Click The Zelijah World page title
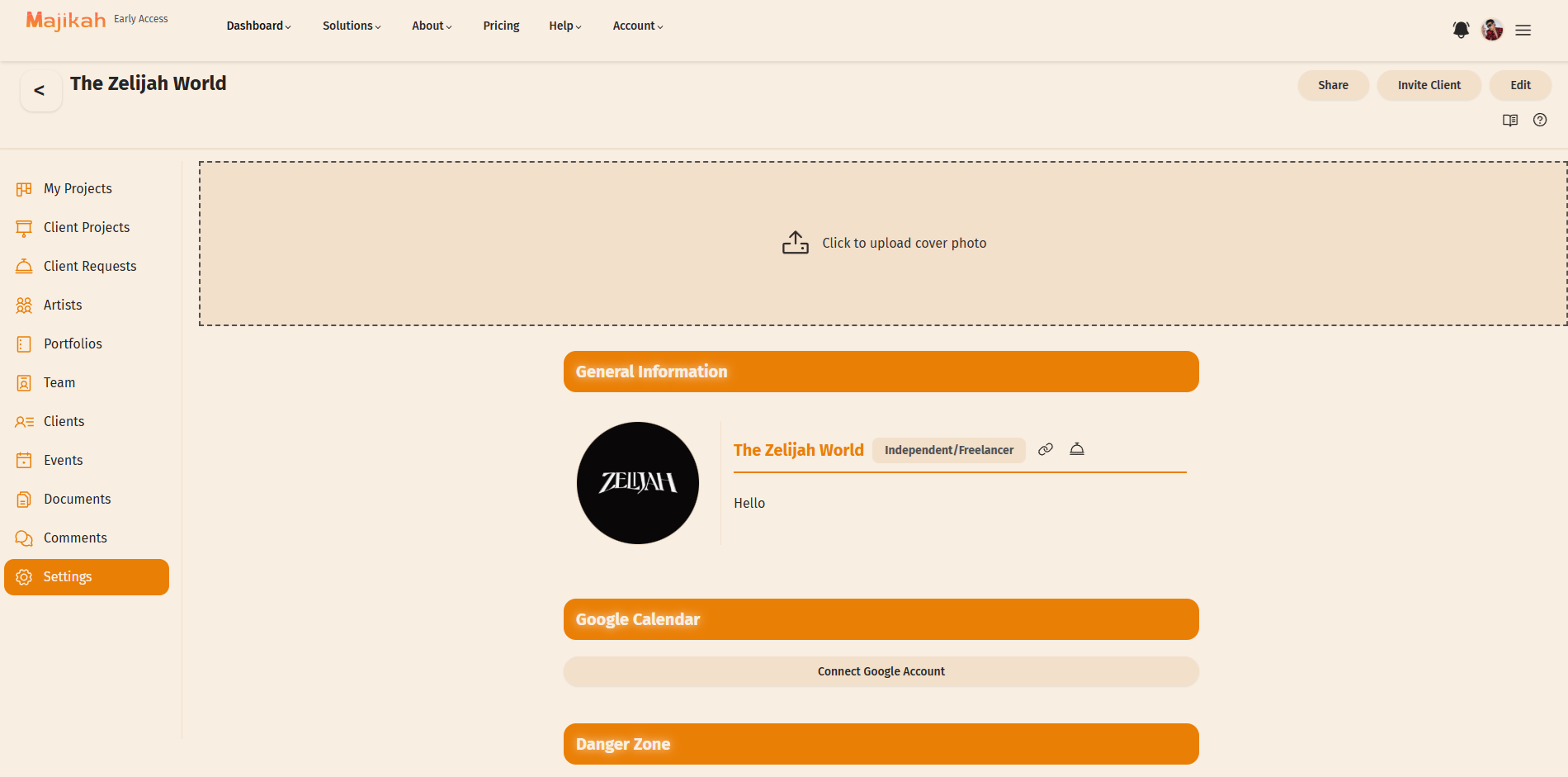The width and height of the screenshot is (1568, 777). (x=149, y=83)
